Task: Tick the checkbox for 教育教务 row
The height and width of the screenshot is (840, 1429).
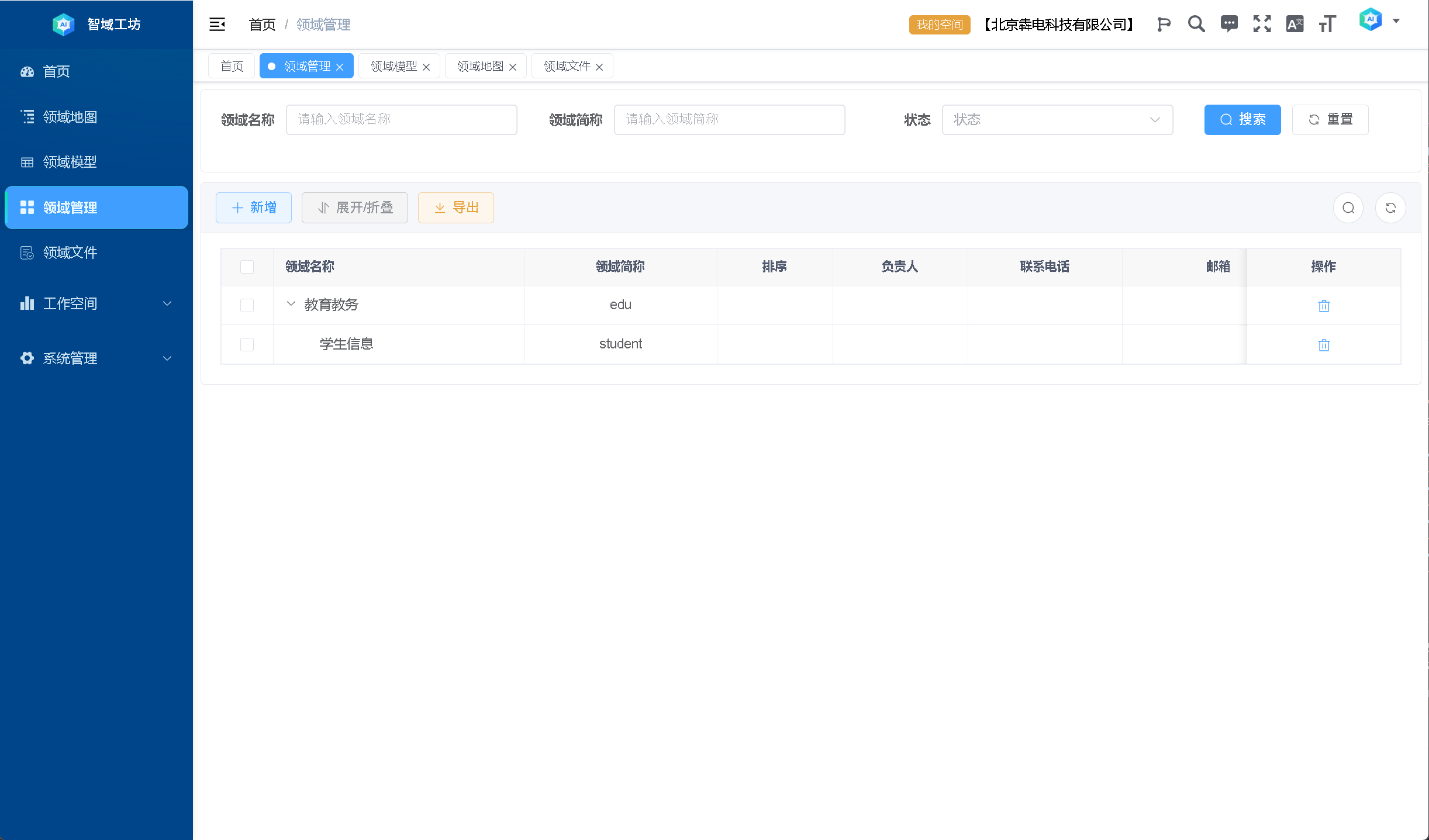Action: [x=247, y=305]
